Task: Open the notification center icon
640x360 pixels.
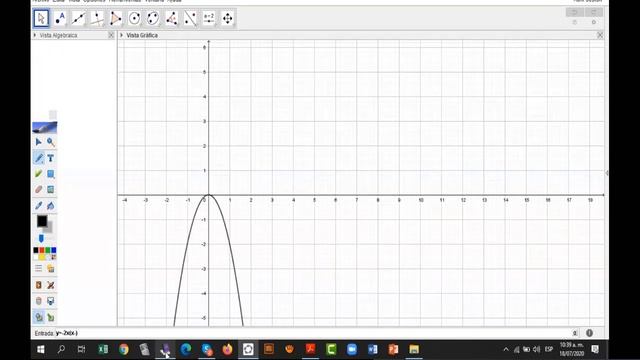Action: 596,349
